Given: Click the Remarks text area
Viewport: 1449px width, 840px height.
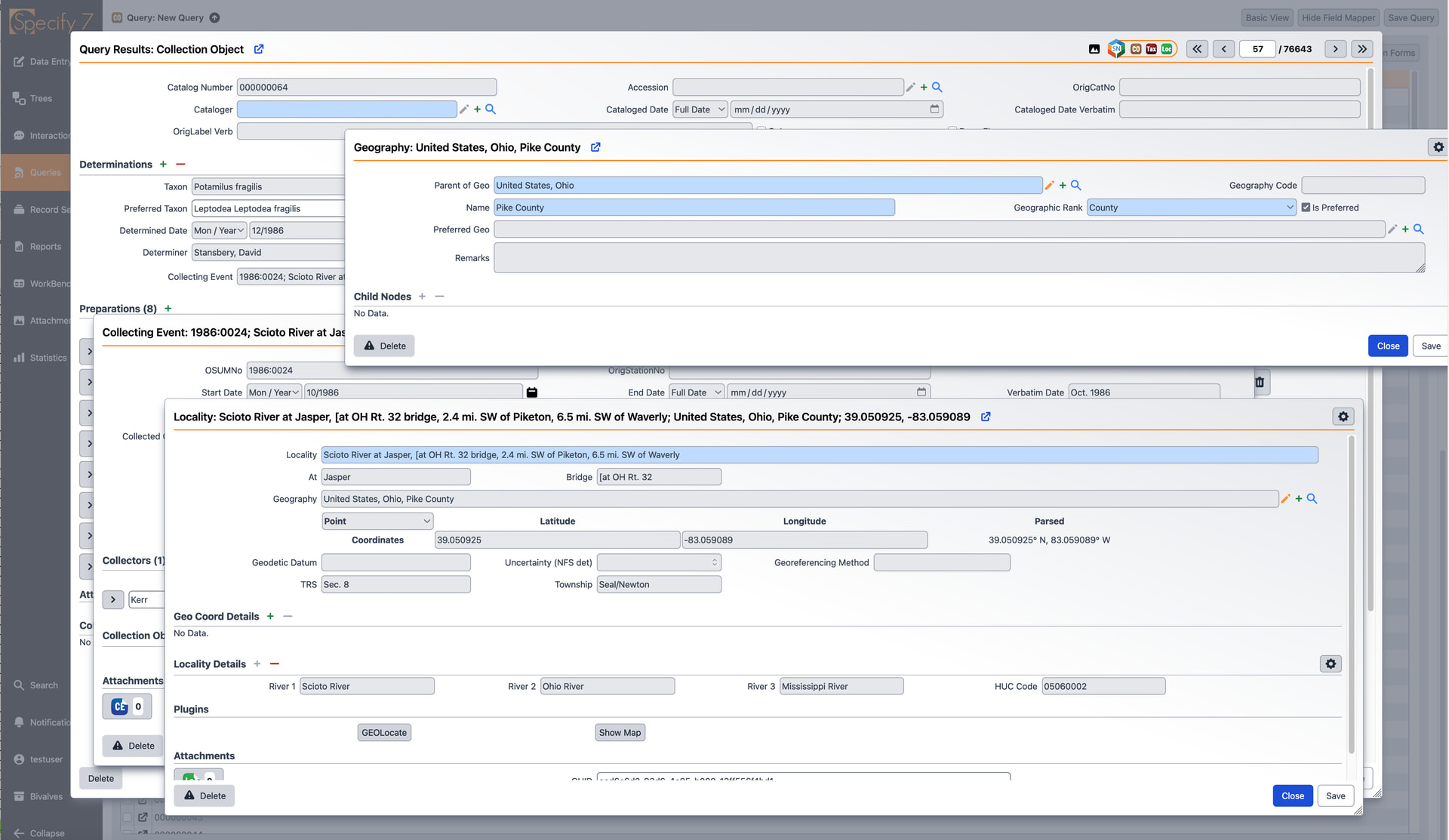Looking at the screenshot, I should [958, 258].
